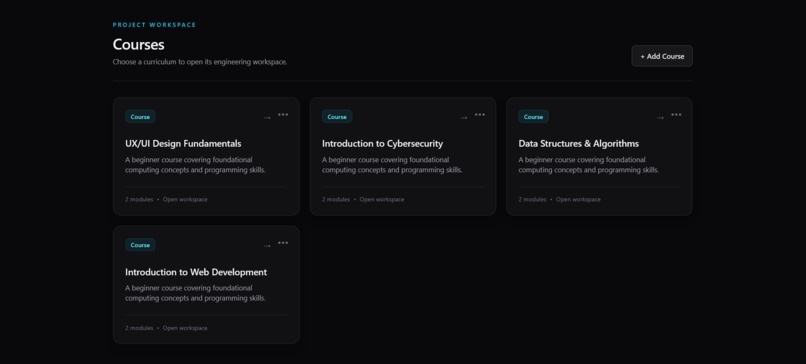Viewport: 806px width, 364px height.
Task: Click the + Add Course button
Action: [662, 56]
